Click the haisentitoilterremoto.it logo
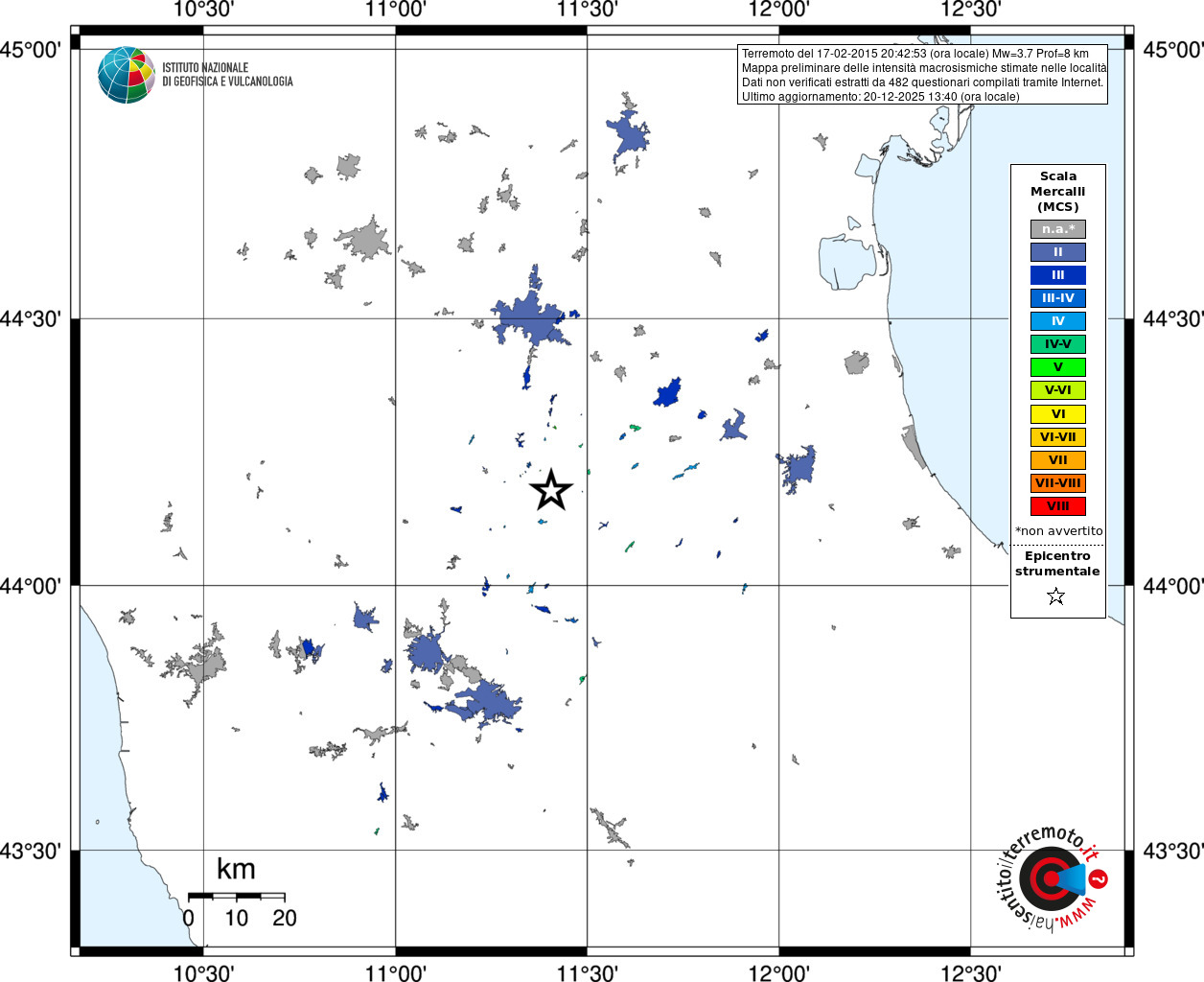Viewport: 1204px width, 982px height. point(1052,877)
